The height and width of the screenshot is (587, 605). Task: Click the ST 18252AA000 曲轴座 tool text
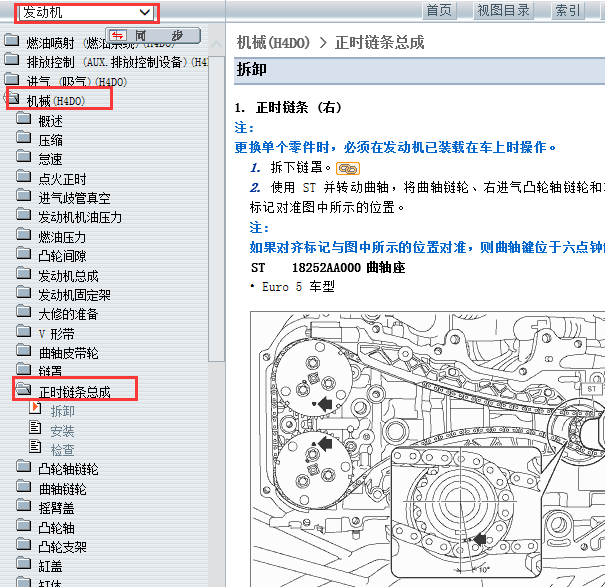(x=328, y=267)
